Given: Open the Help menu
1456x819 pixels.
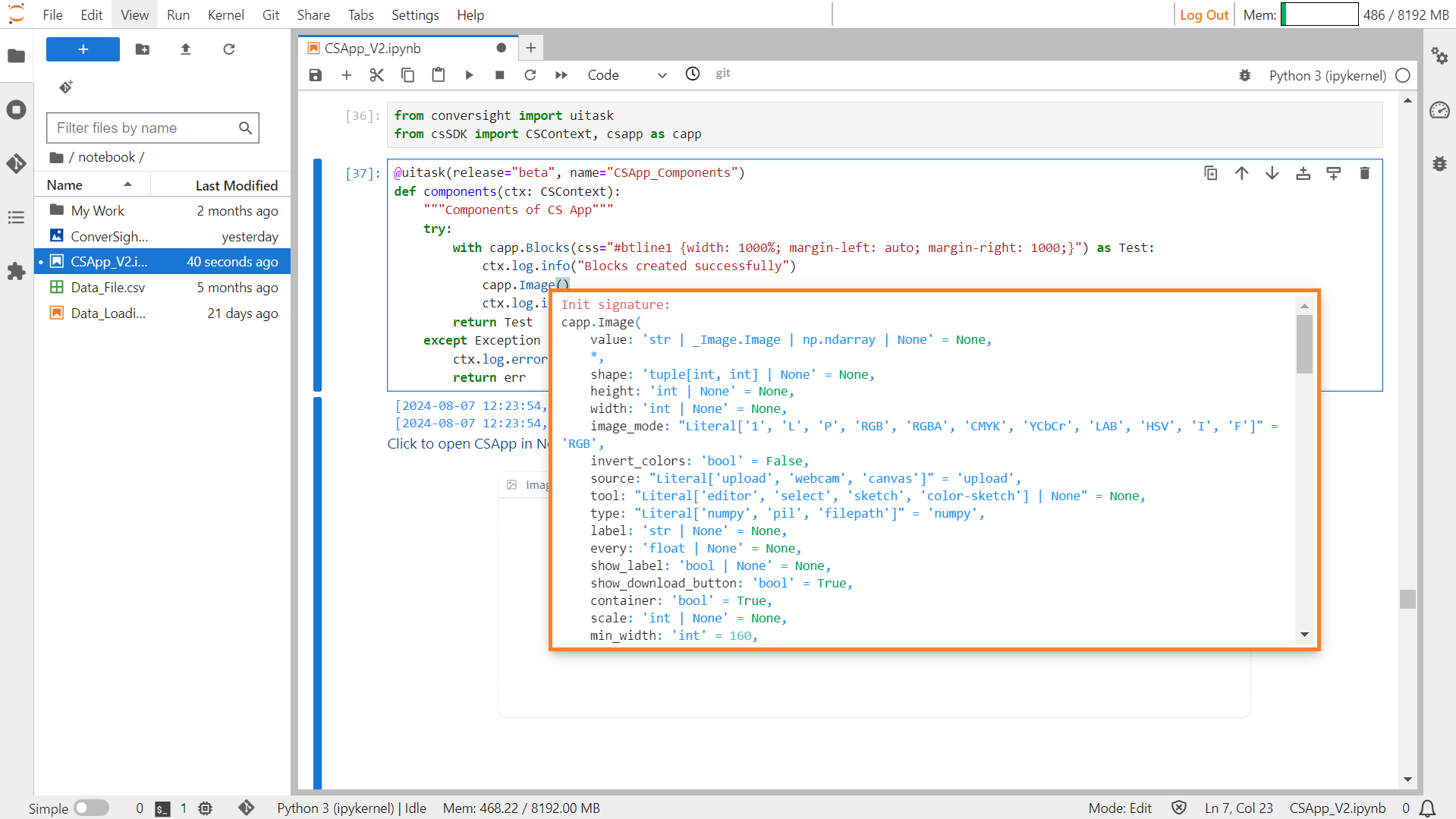Looking at the screenshot, I should pyautogui.click(x=470, y=15).
